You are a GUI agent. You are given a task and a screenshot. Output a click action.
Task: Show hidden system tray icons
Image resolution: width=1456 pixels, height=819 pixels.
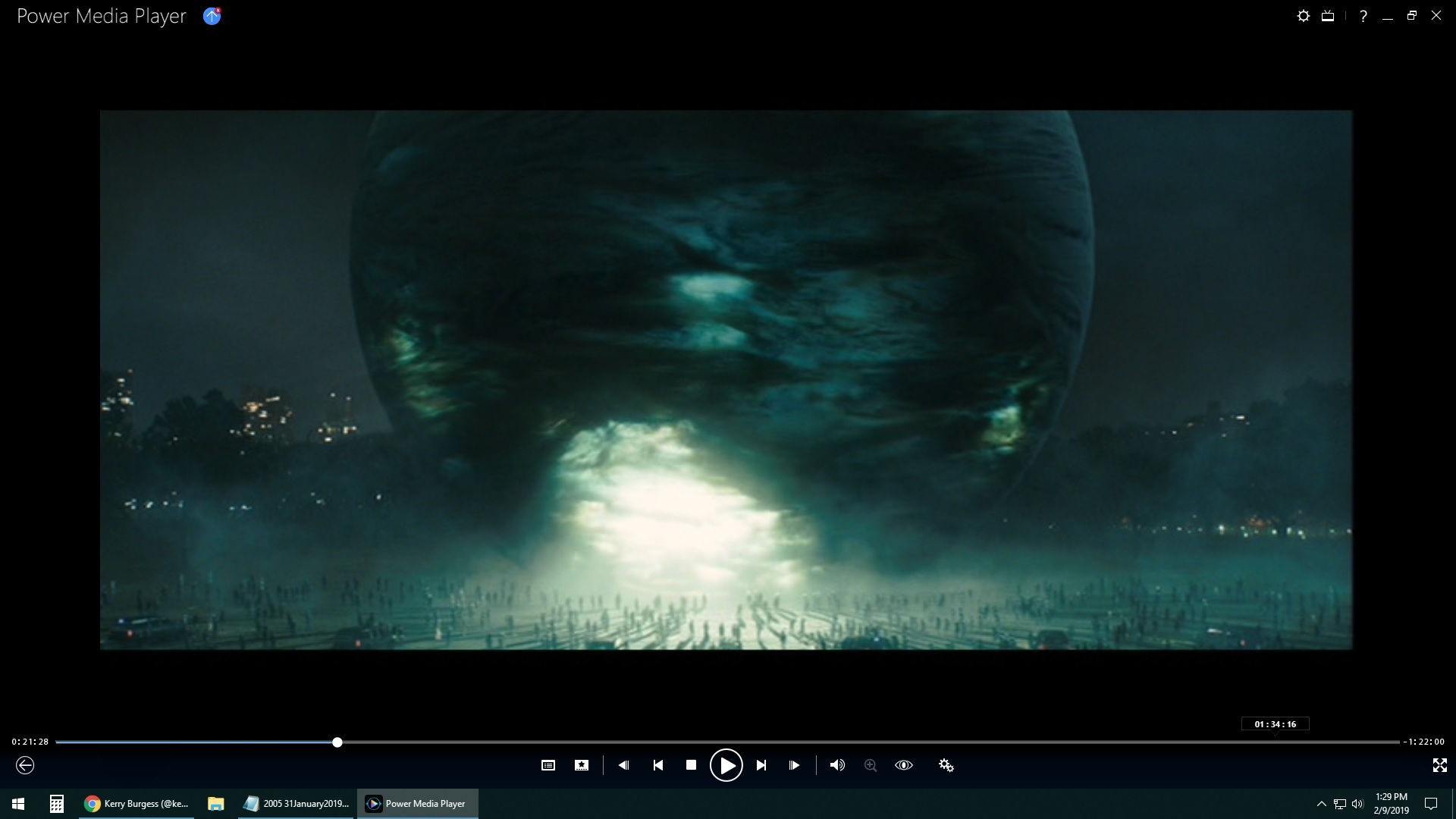pos(1321,804)
